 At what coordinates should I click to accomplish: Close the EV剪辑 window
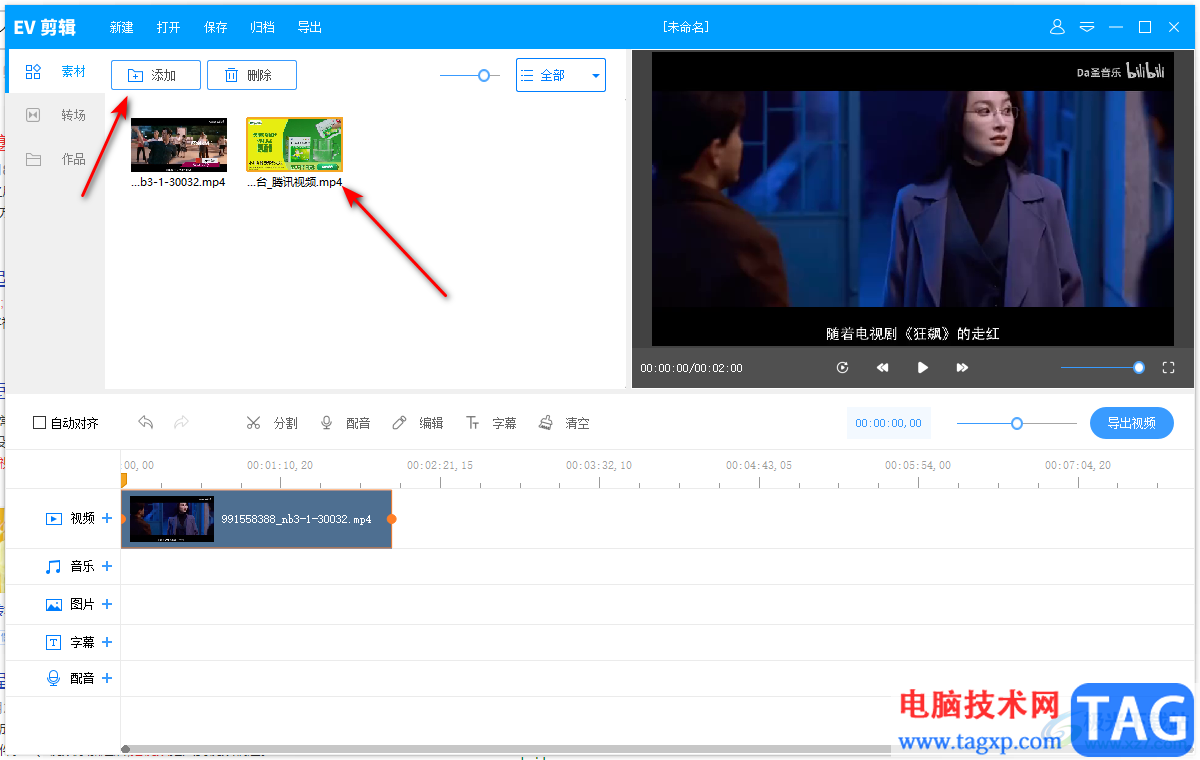[x=1175, y=27]
